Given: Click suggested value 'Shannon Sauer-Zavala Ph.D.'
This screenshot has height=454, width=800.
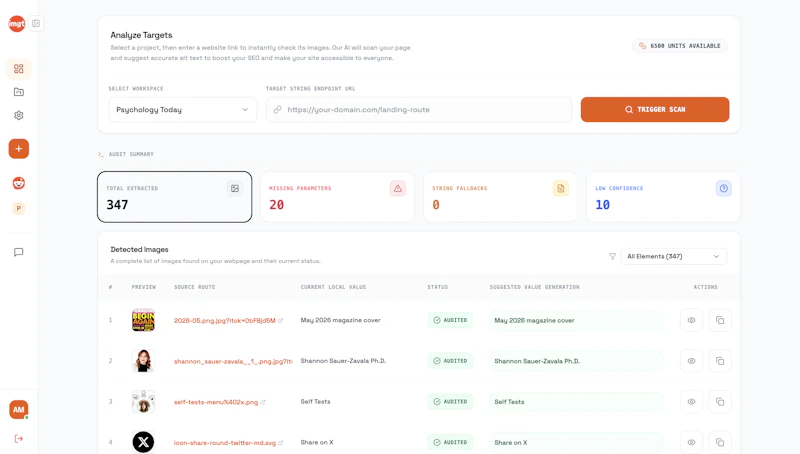Looking at the screenshot, I should pos(576,361).
